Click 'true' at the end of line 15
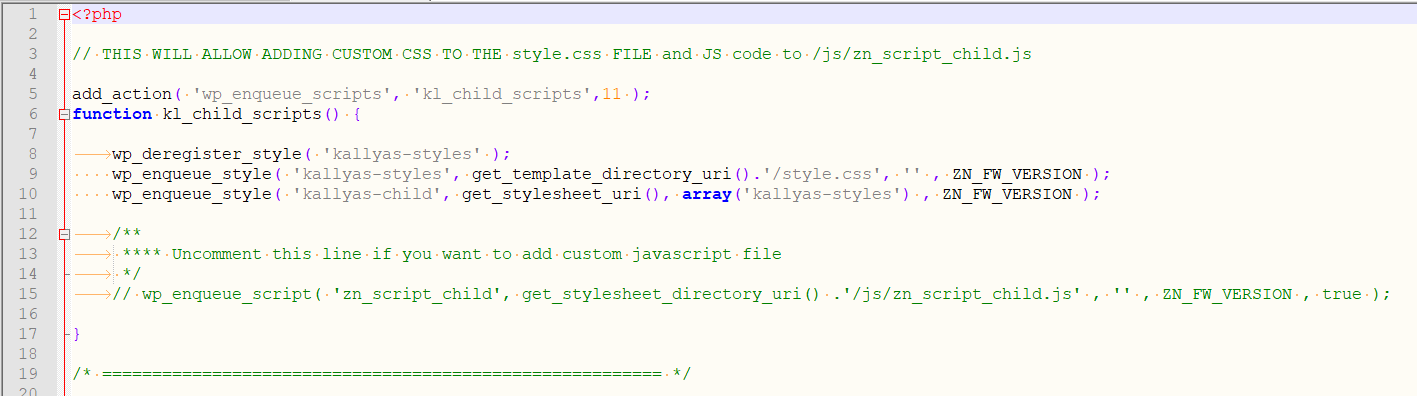 (1342, 294)
